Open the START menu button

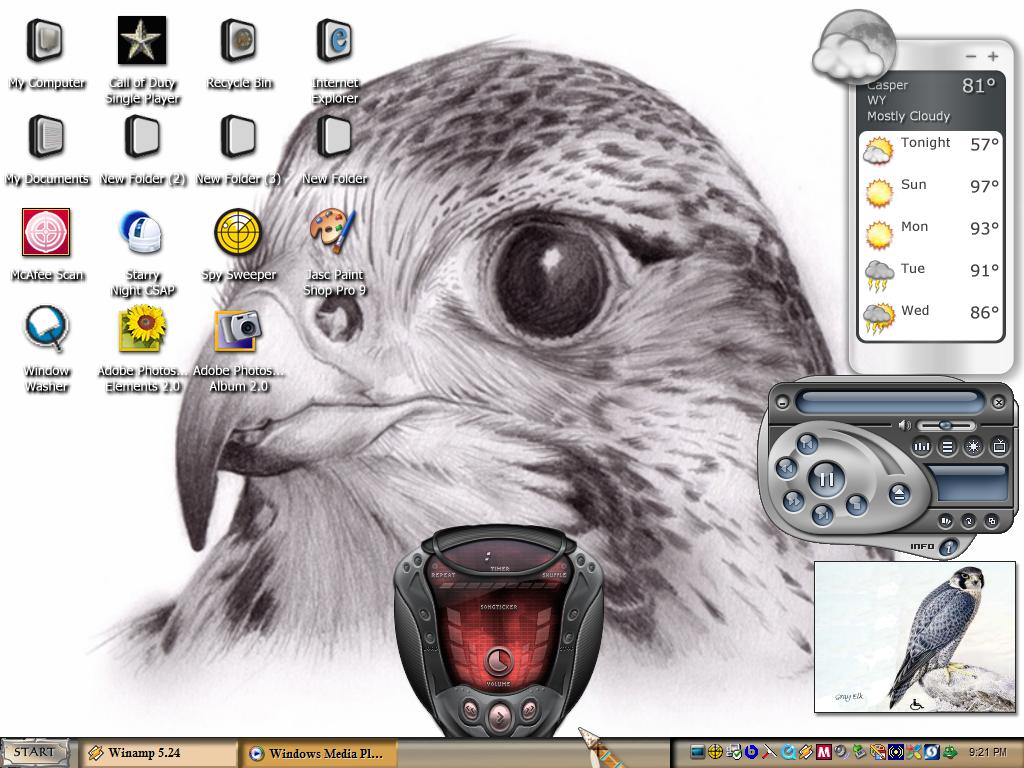point(35,752)
